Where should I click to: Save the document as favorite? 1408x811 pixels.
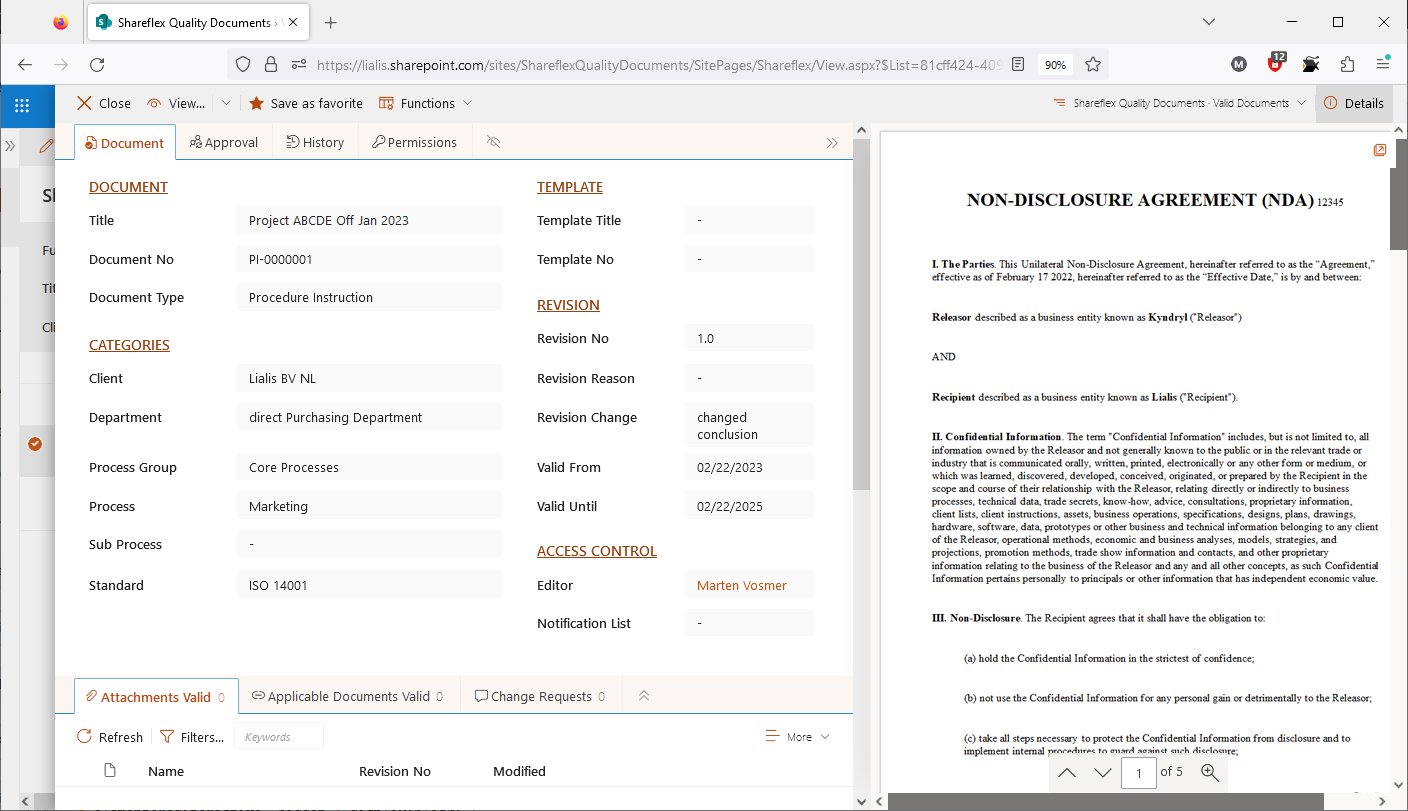coord(306,103)
